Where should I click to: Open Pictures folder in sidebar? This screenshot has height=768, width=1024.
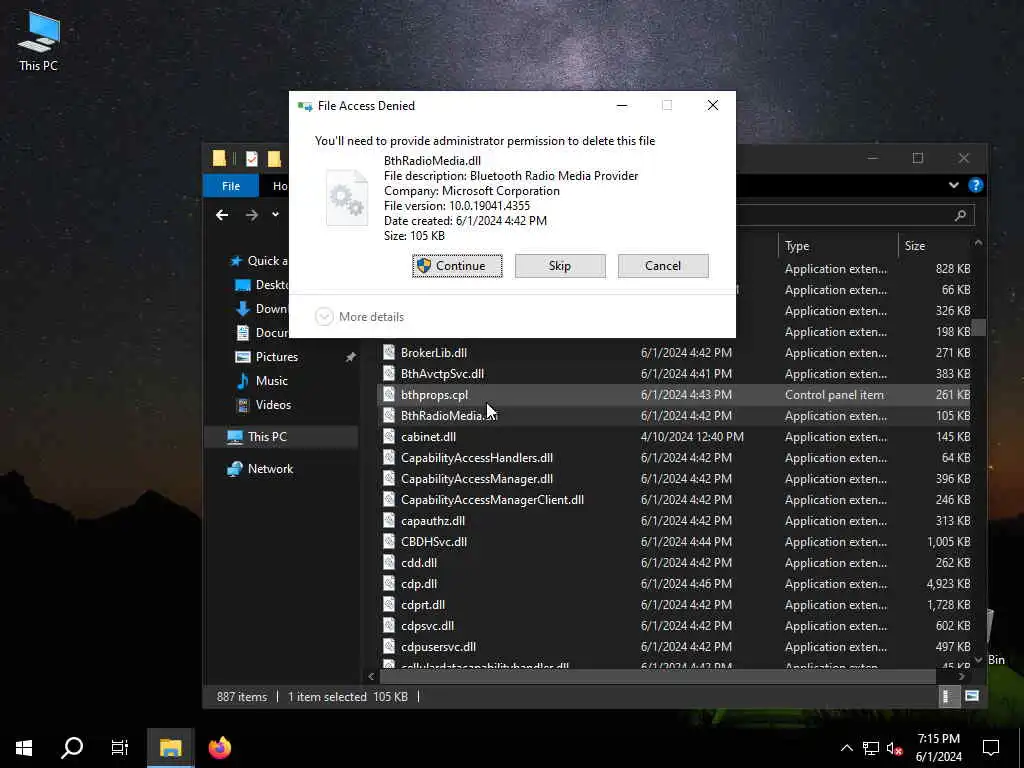266,357
